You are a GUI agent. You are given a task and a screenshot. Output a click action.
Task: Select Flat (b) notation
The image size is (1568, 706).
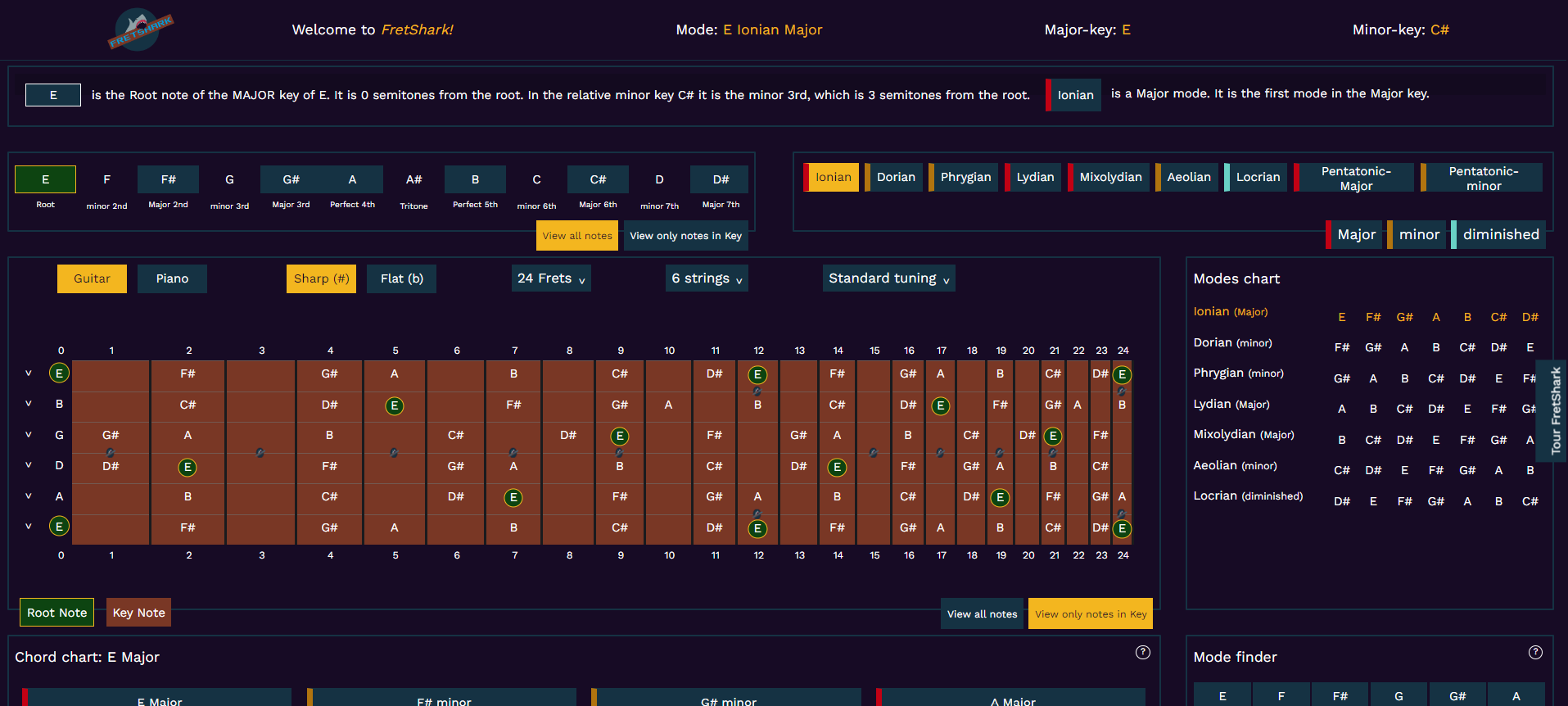[x=401, y=278]
